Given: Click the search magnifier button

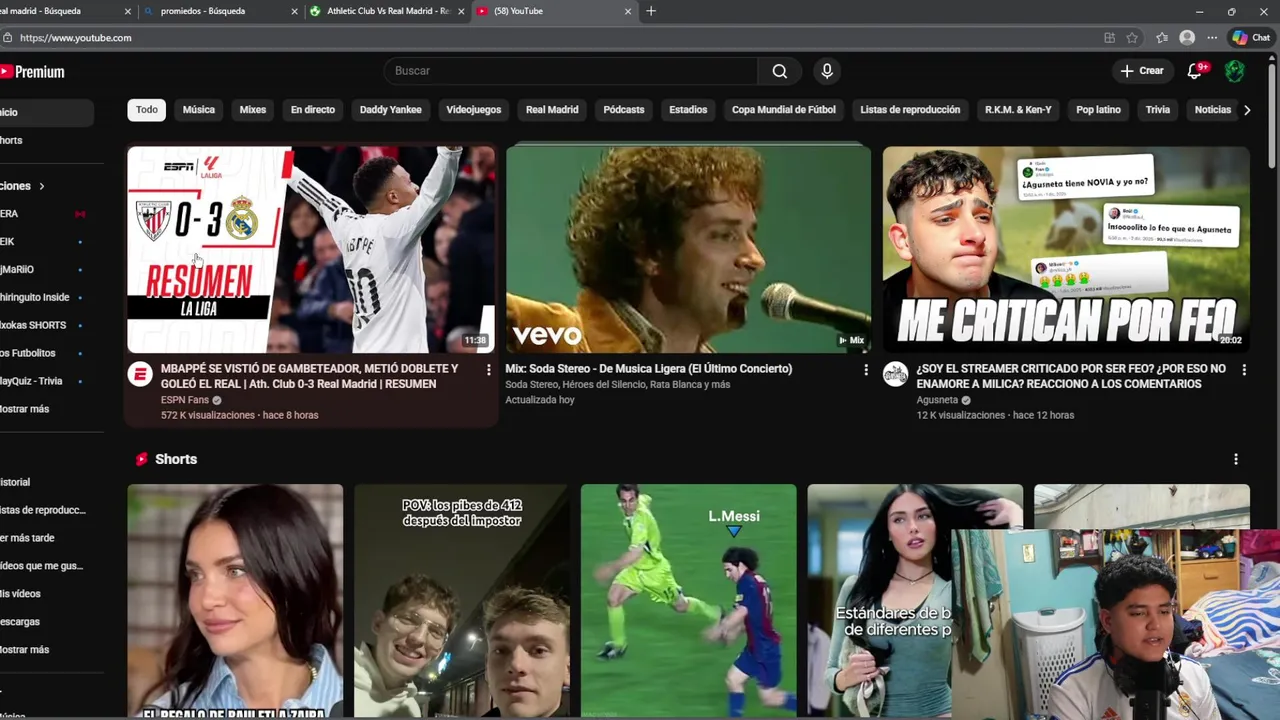Looking at the screenshot, I should 779,71.
